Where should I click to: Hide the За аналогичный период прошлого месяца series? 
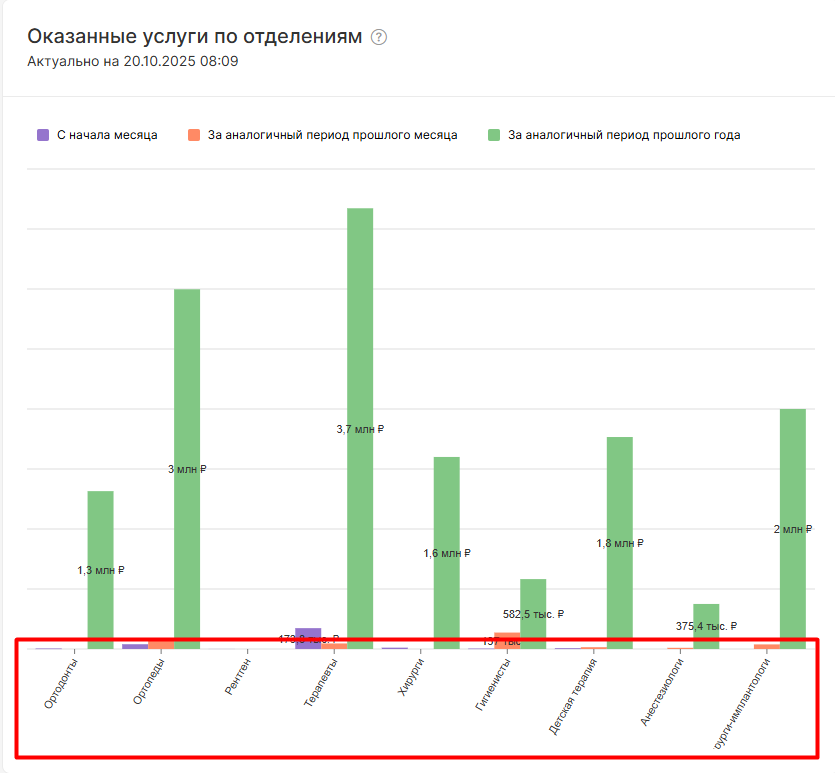[332, 135]
